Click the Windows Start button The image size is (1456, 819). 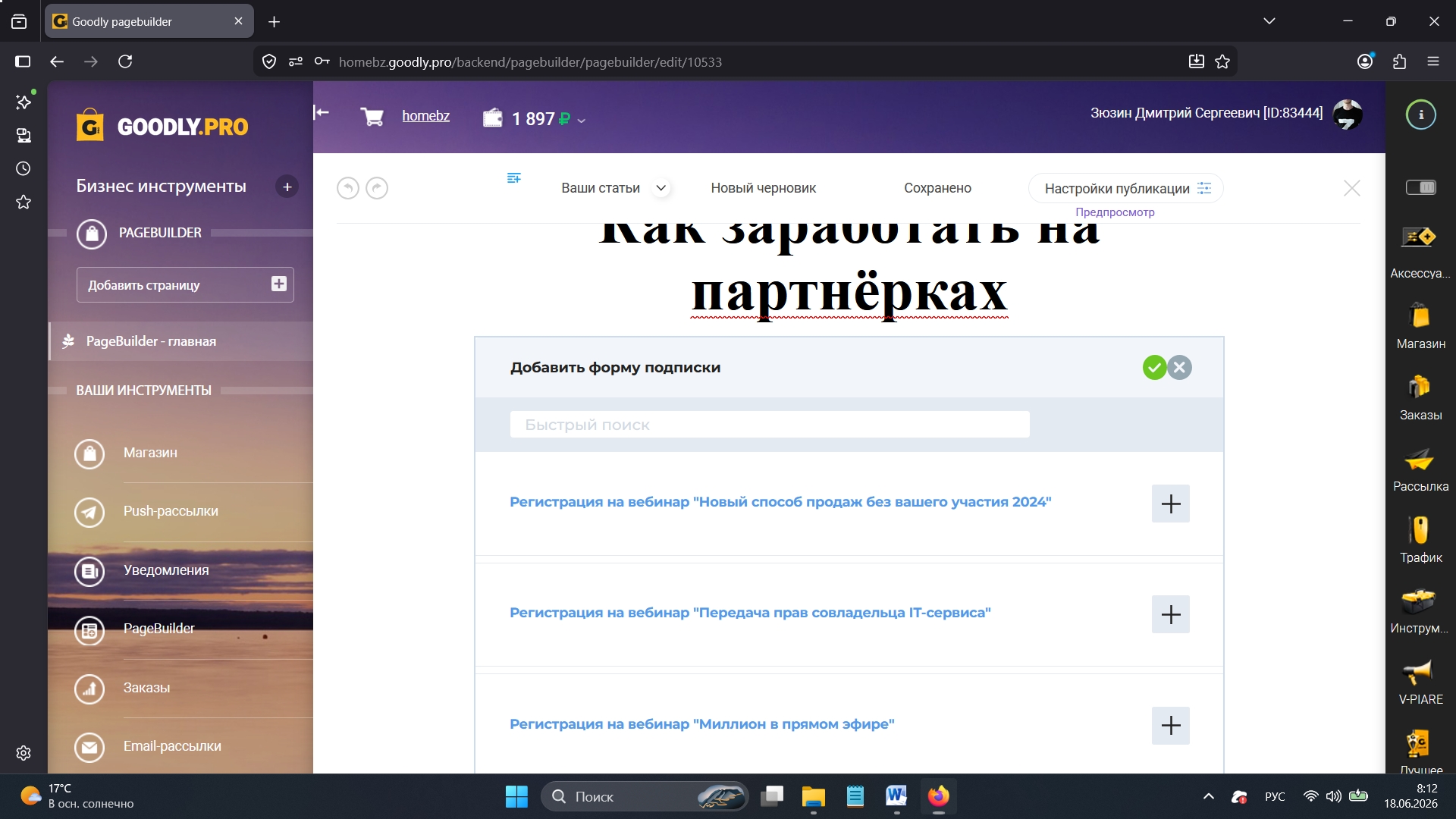click(x=516, y=796)
